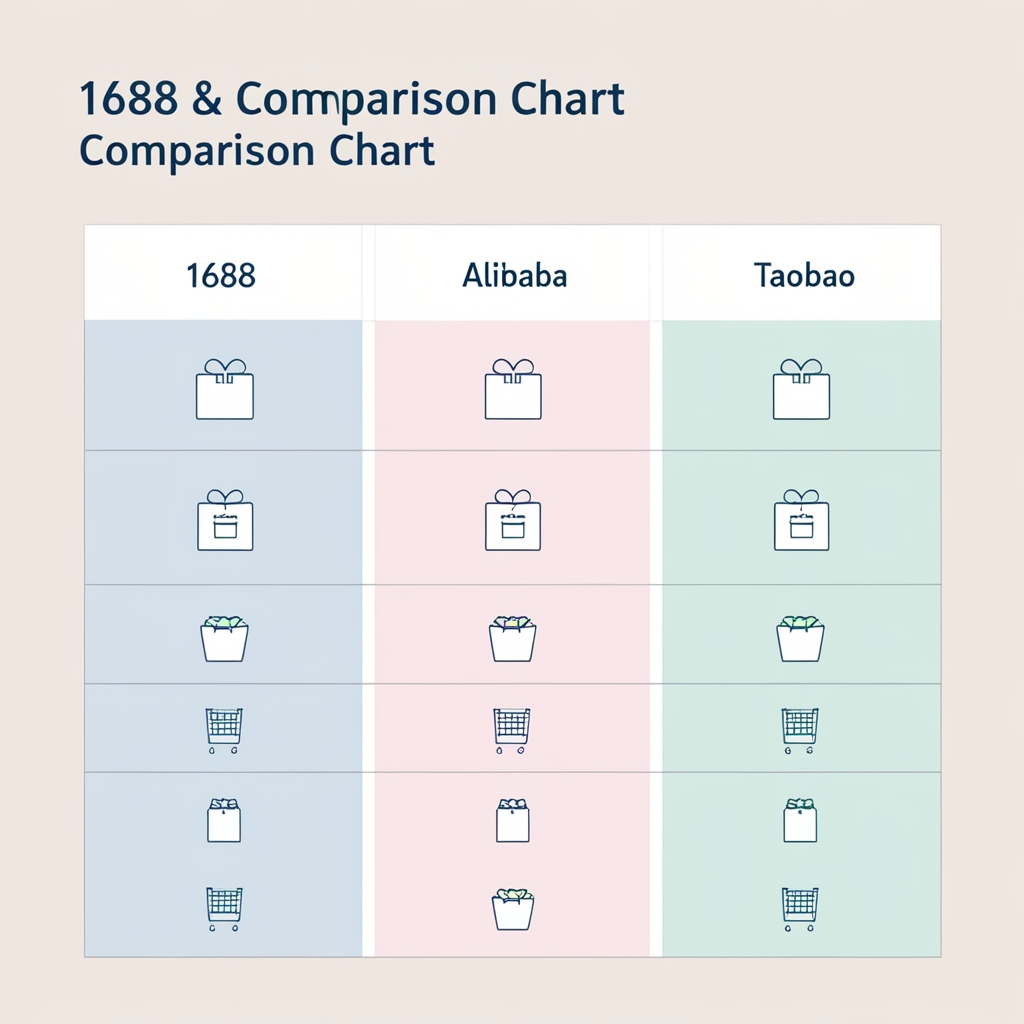The height and width of the screenshot is (1024, 1024).
Task: Select the third-row grocery basket icon under Alibaba
Action: (512, 638)
